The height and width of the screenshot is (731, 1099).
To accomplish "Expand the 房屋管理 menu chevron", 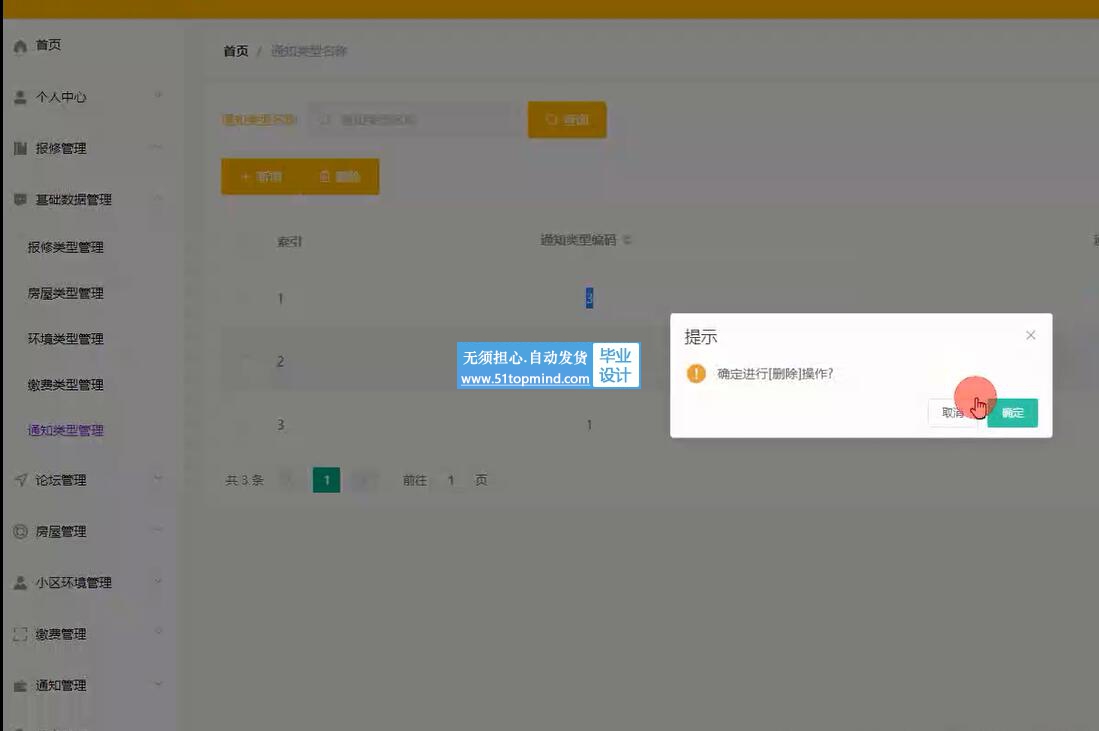I will (158, 529).
